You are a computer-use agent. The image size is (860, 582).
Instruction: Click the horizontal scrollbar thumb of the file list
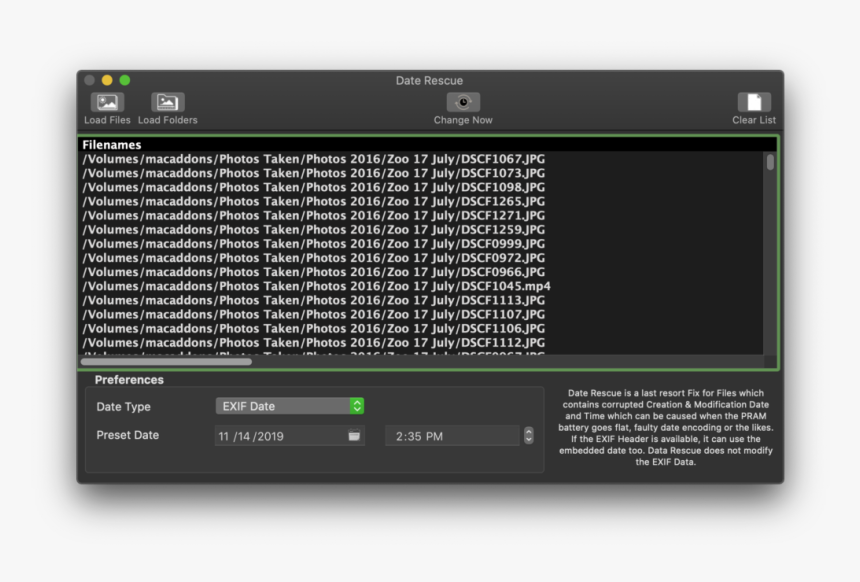click(x=166, y=361)
